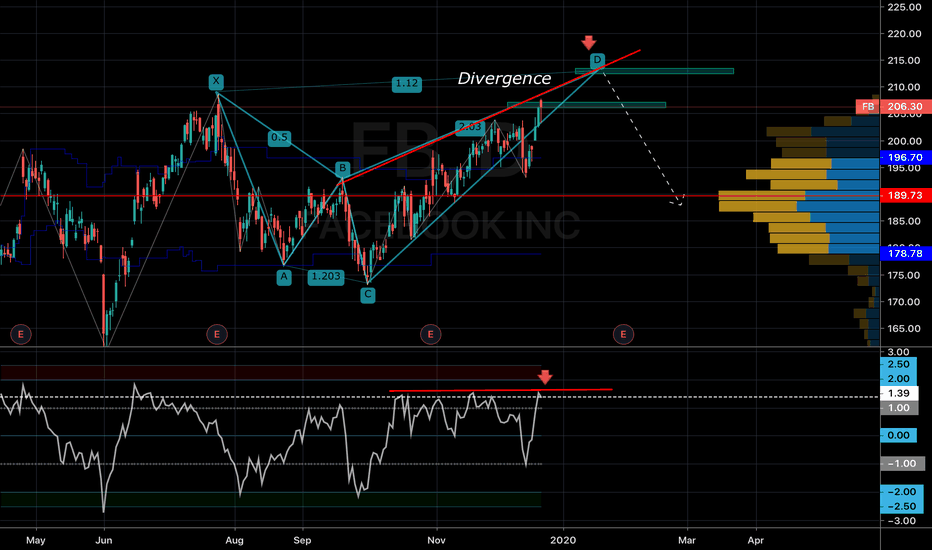This screenshot has width=932, height=550.
Task: Click the −2.50 indicator level label
Action: pos(902,507)
